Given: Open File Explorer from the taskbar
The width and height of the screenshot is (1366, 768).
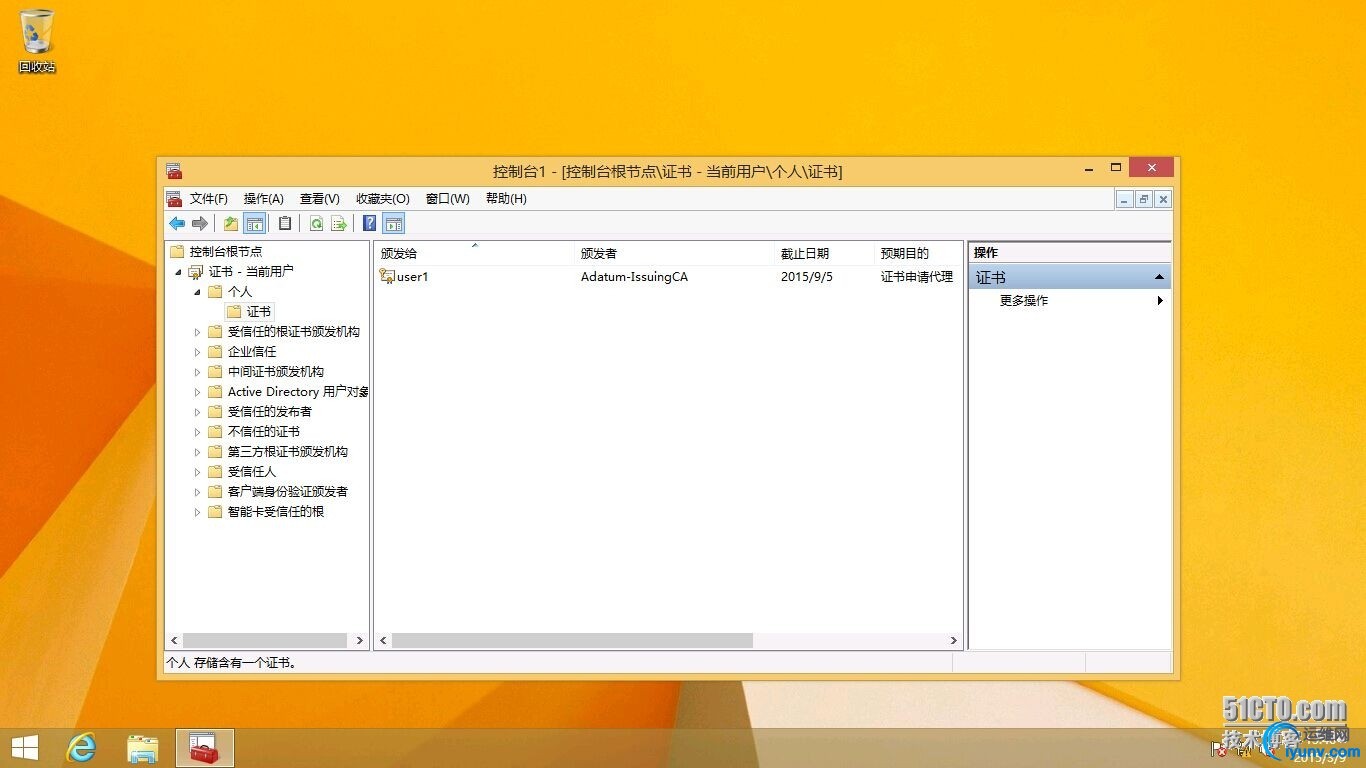Looking at the screenshot, I should pos(143,747).
